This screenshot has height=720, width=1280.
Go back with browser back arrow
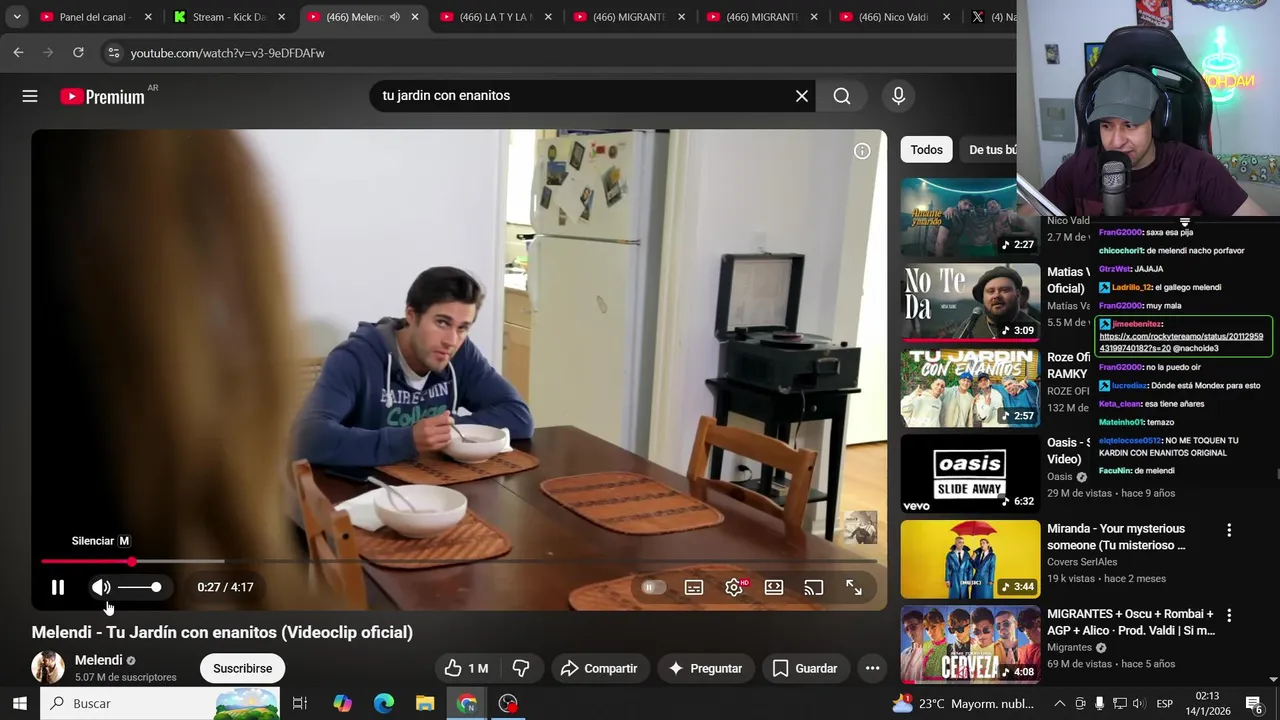coord(18,53)
